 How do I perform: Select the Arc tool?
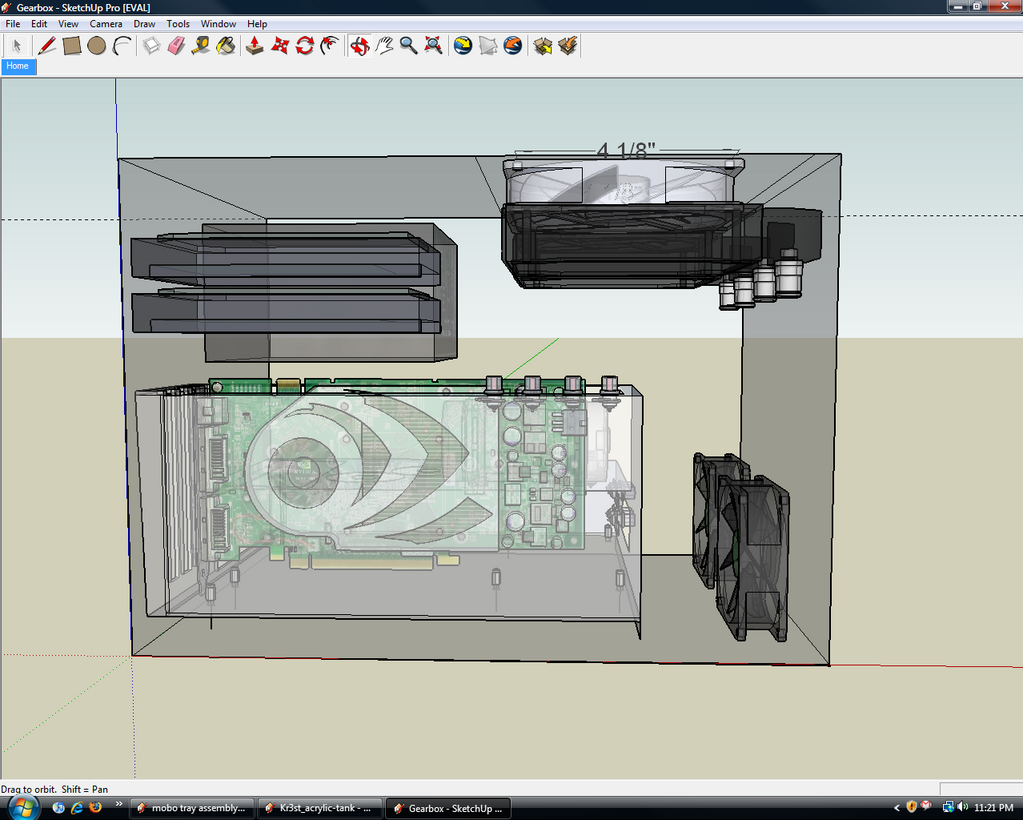(122, 46)
